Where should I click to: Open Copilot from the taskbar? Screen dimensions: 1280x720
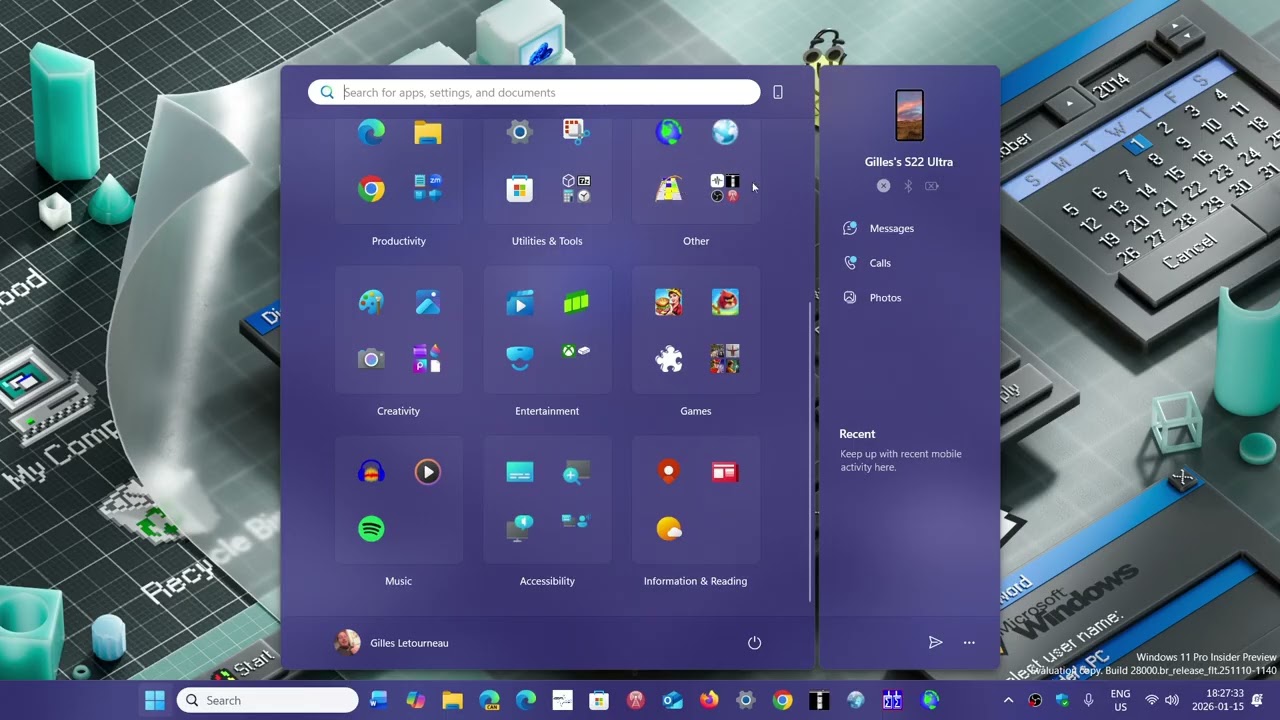[415, 700]
